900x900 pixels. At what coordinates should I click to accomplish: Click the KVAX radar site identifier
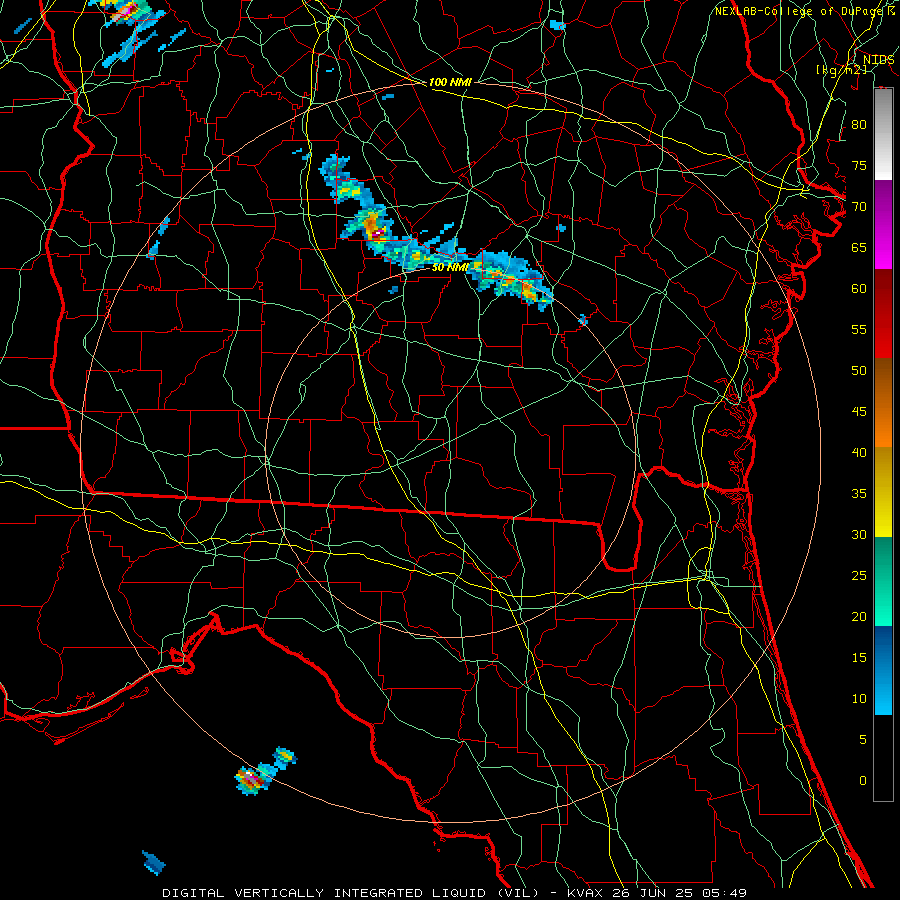pyautogui.click(x=585, y=893)
